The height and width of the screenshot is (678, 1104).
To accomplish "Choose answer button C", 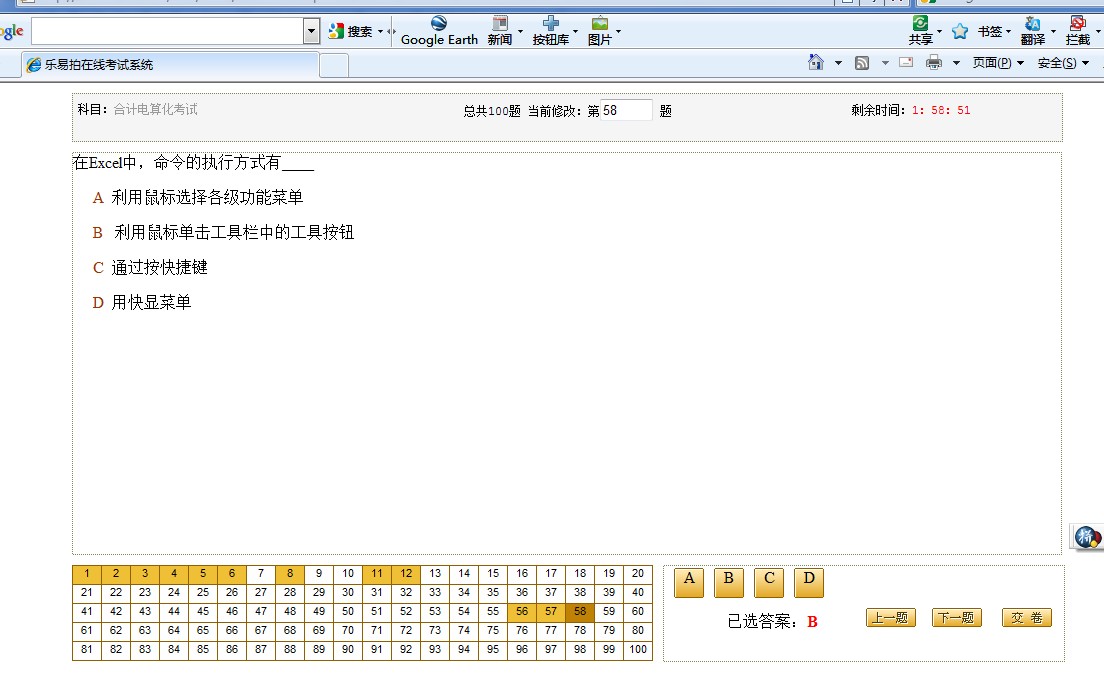I will 769,582.
